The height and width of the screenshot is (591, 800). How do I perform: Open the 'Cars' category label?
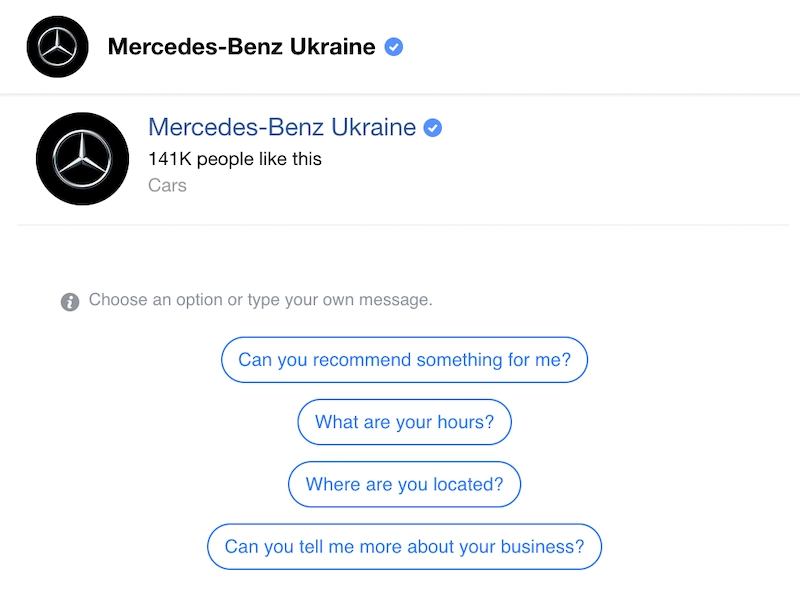pos(167,185)
